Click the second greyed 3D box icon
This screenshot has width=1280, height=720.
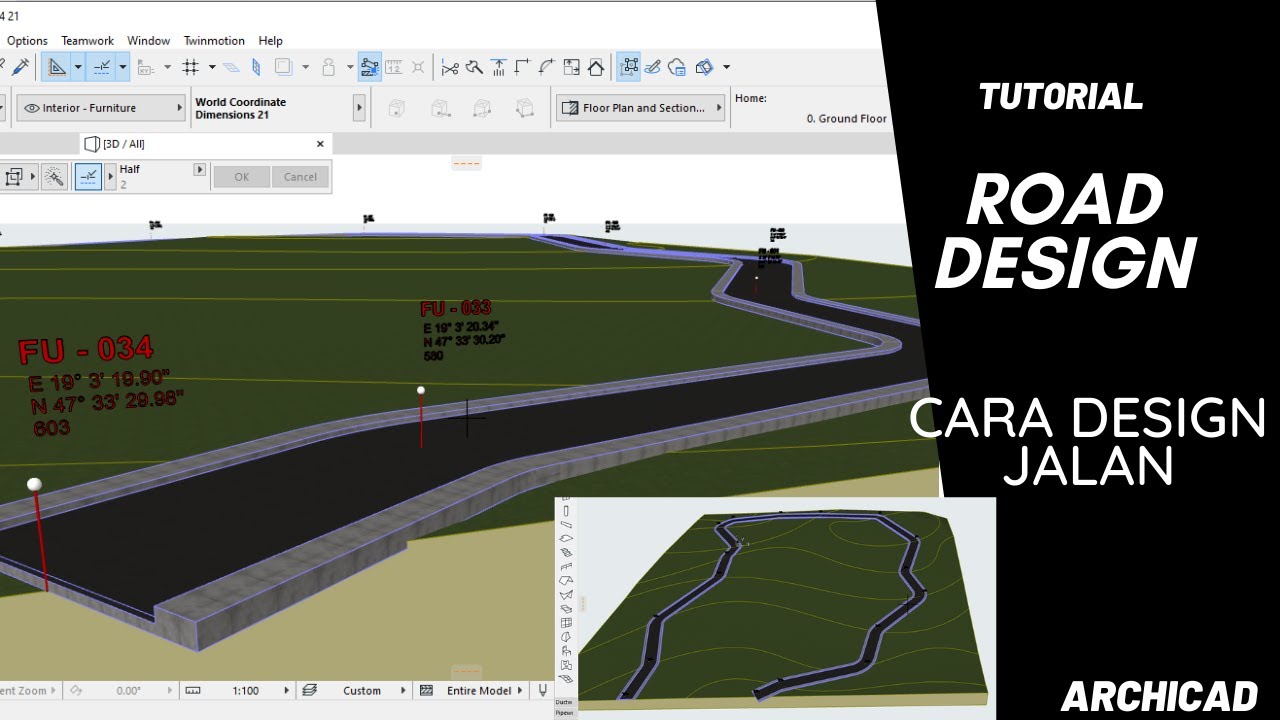click(x=439, y=108)
